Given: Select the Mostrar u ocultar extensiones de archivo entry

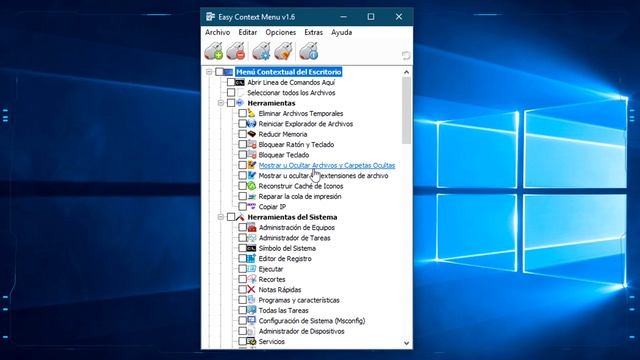Looking at the screenshot, I should point(323,176).
